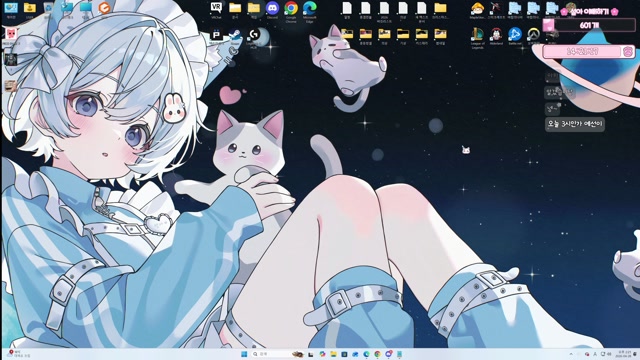Open Chrome from the taskbar
The height and width of the screenshot is (360, 640).
click(378, 354)
